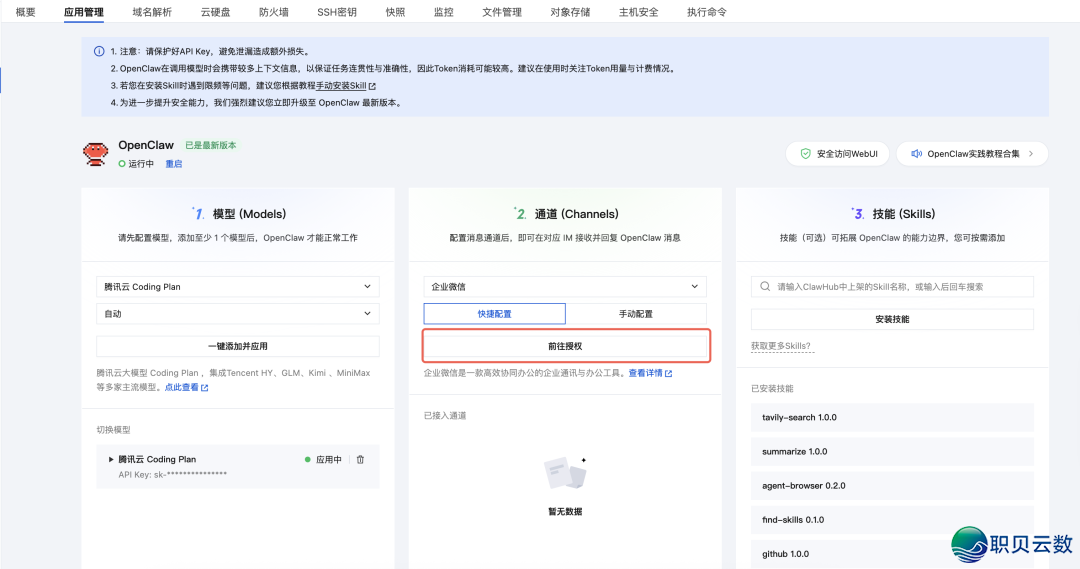Image resolution: width=1080 pixels, height=569 pixels.
Task: Click the speaker icon beside OpenClaw实践教程合集
Action: (x=916, y=154)
